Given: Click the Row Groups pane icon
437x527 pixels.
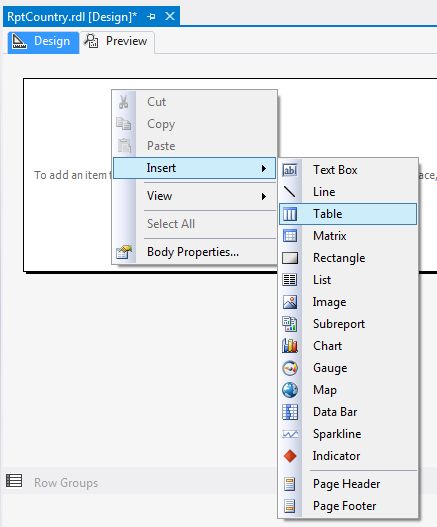Looking at the screenshot, I should coord(14,481).
